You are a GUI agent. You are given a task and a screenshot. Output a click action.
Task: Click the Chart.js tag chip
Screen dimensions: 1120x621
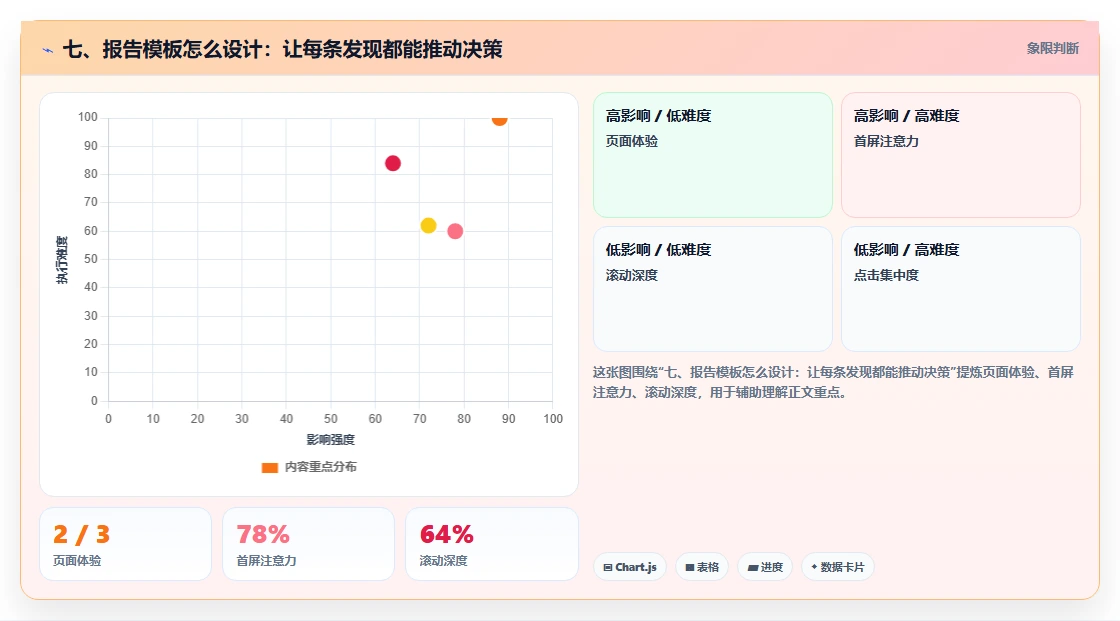point(630,567)
